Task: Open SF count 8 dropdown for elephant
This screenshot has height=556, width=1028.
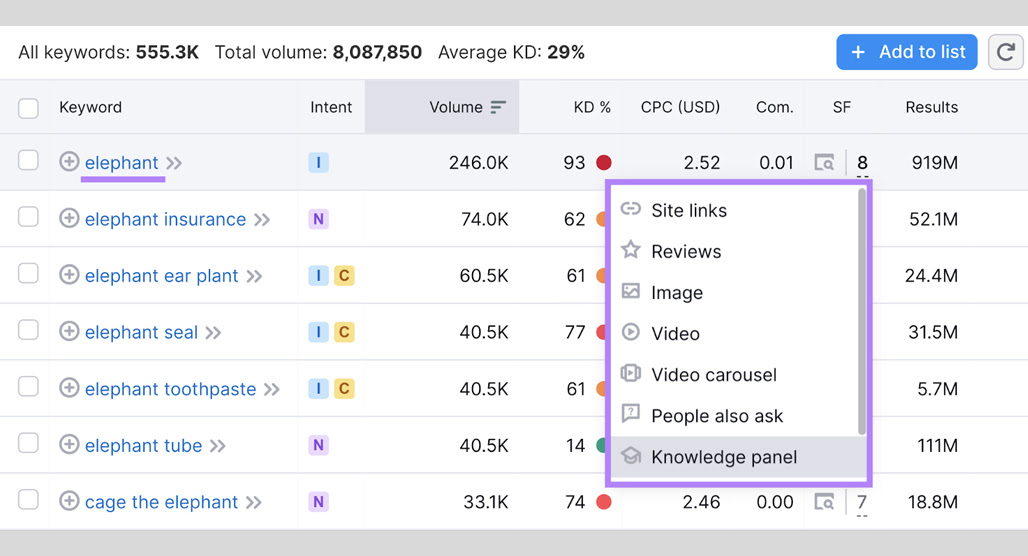Action: [862, 163]
